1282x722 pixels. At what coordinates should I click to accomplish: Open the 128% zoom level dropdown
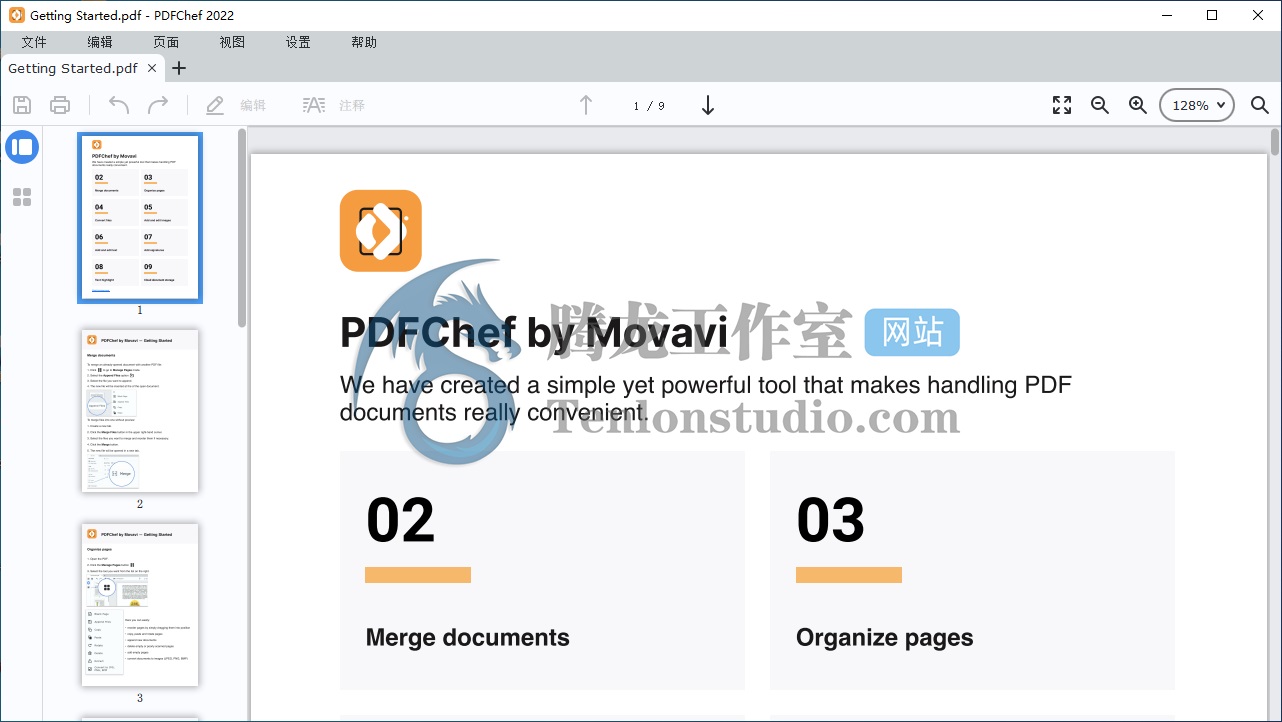(1197, 105)
